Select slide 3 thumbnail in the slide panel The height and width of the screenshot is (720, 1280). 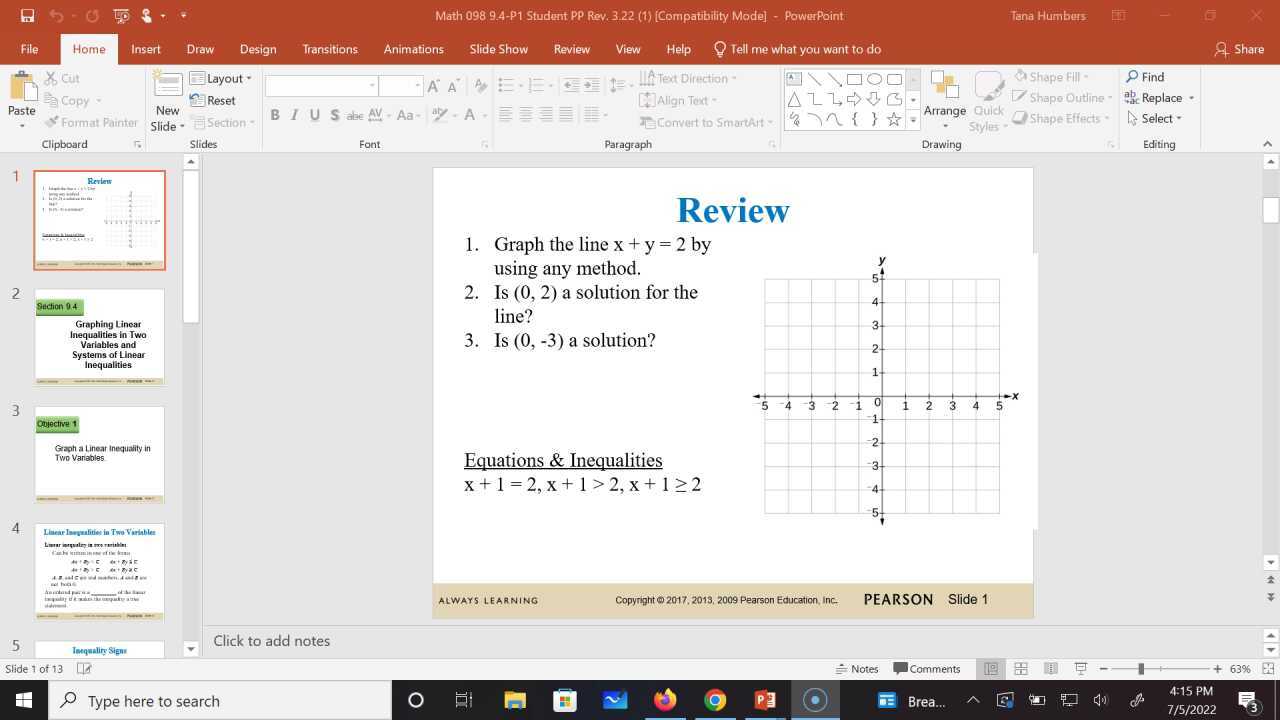tap(99, 454)
